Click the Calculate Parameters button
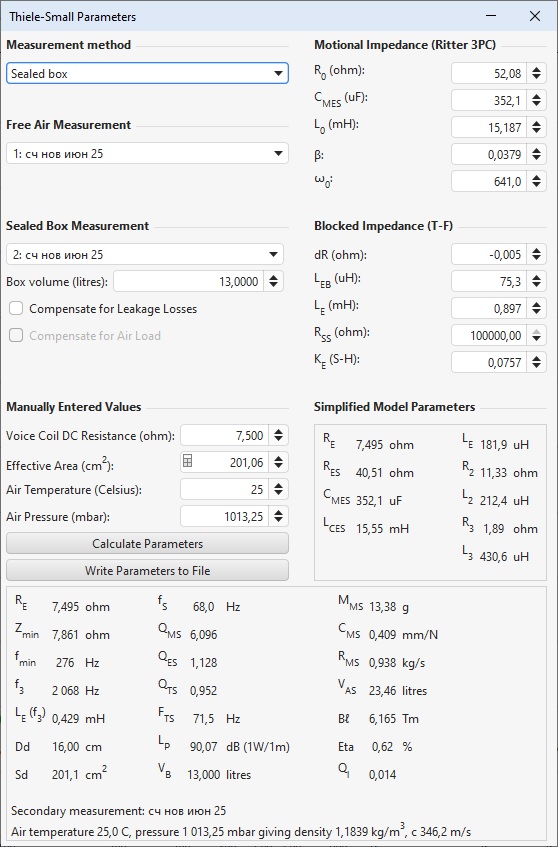Screen dimensions: 558x847 147,543
